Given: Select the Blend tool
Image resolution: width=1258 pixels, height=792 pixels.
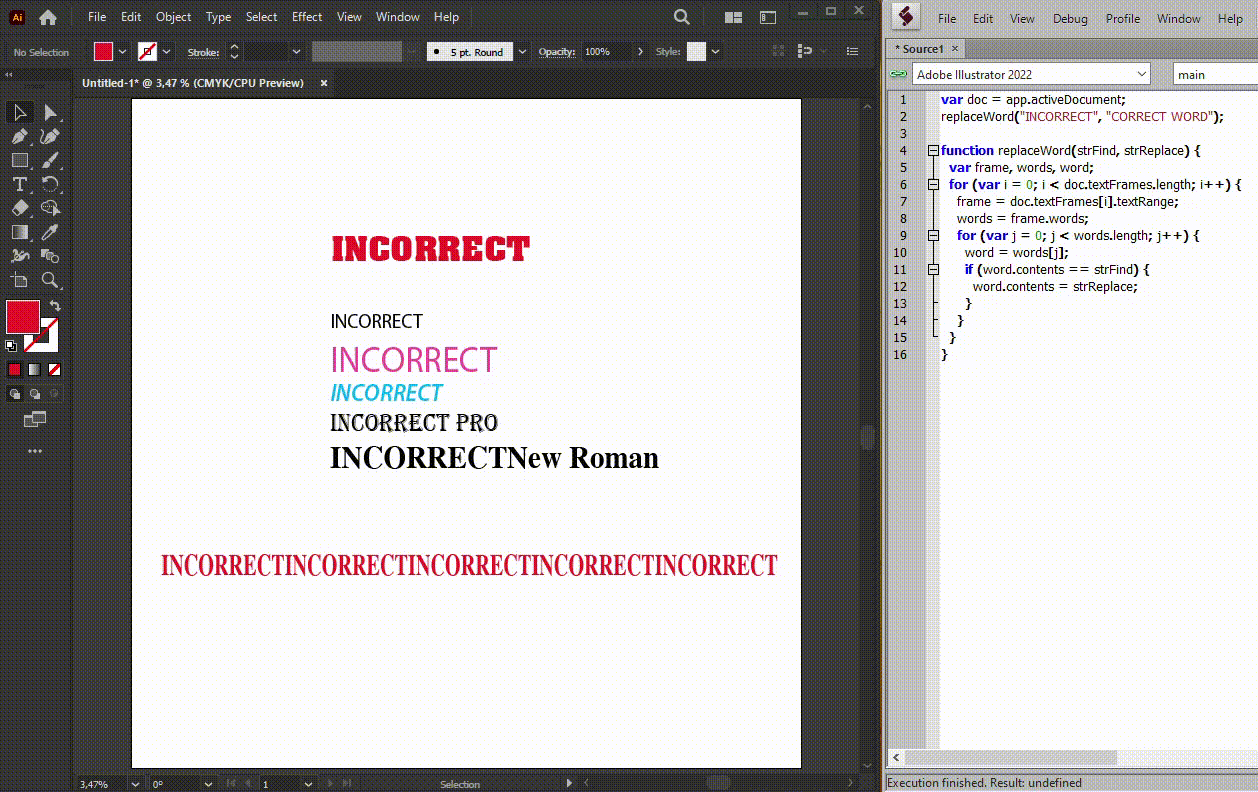Looking at the screenshot, I should pyautogui.click(x=50, y=256).
